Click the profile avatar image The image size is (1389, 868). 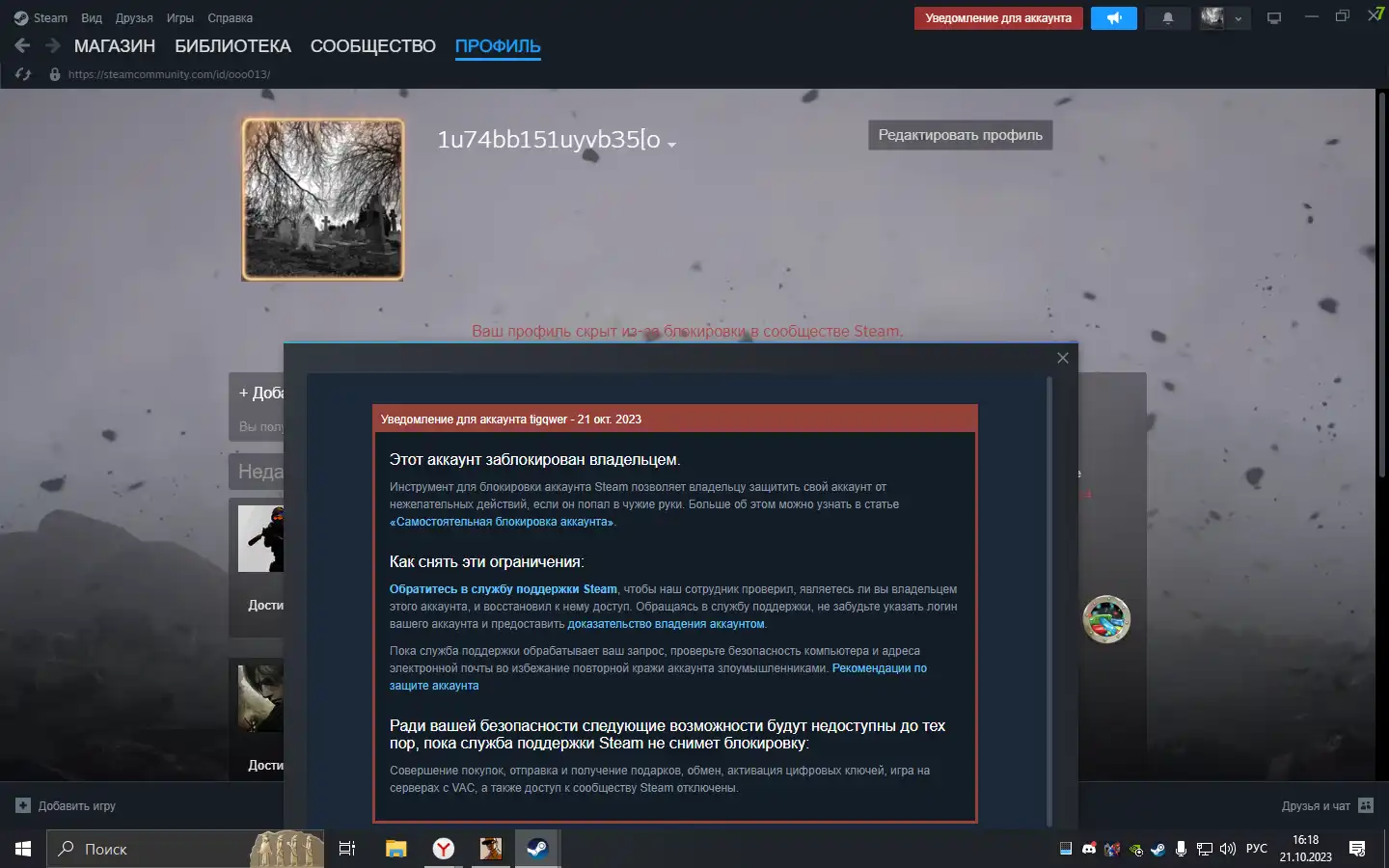click(323, 200)
